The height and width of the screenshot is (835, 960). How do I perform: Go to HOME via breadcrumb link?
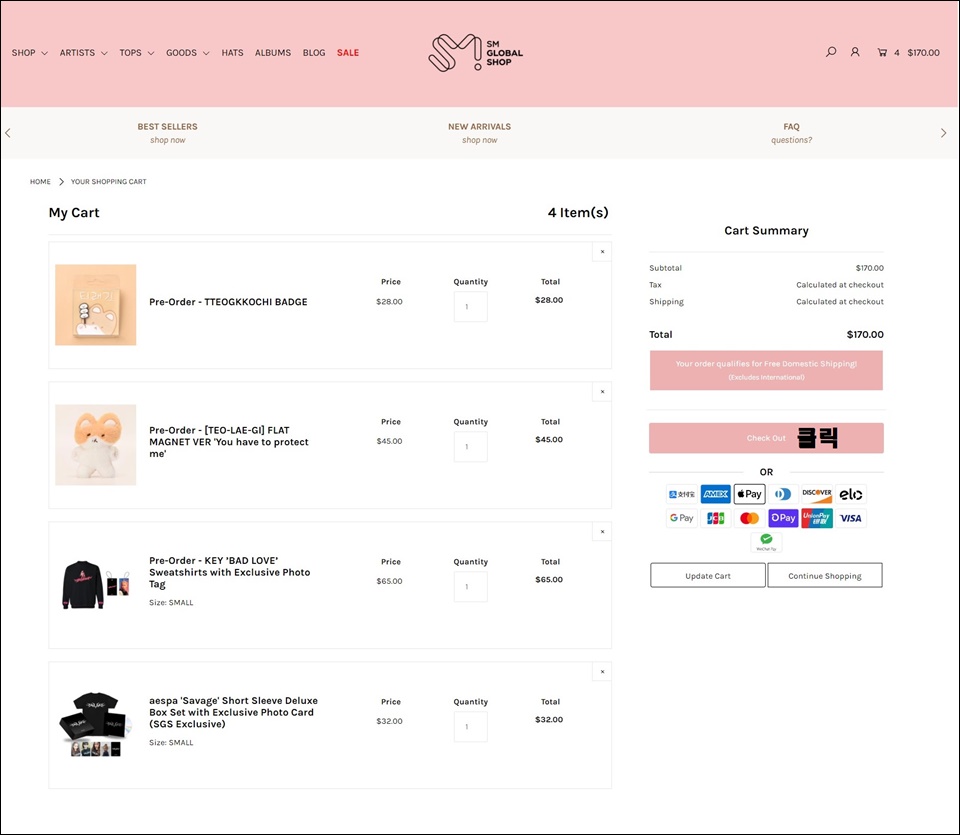(x=40, y=182)
